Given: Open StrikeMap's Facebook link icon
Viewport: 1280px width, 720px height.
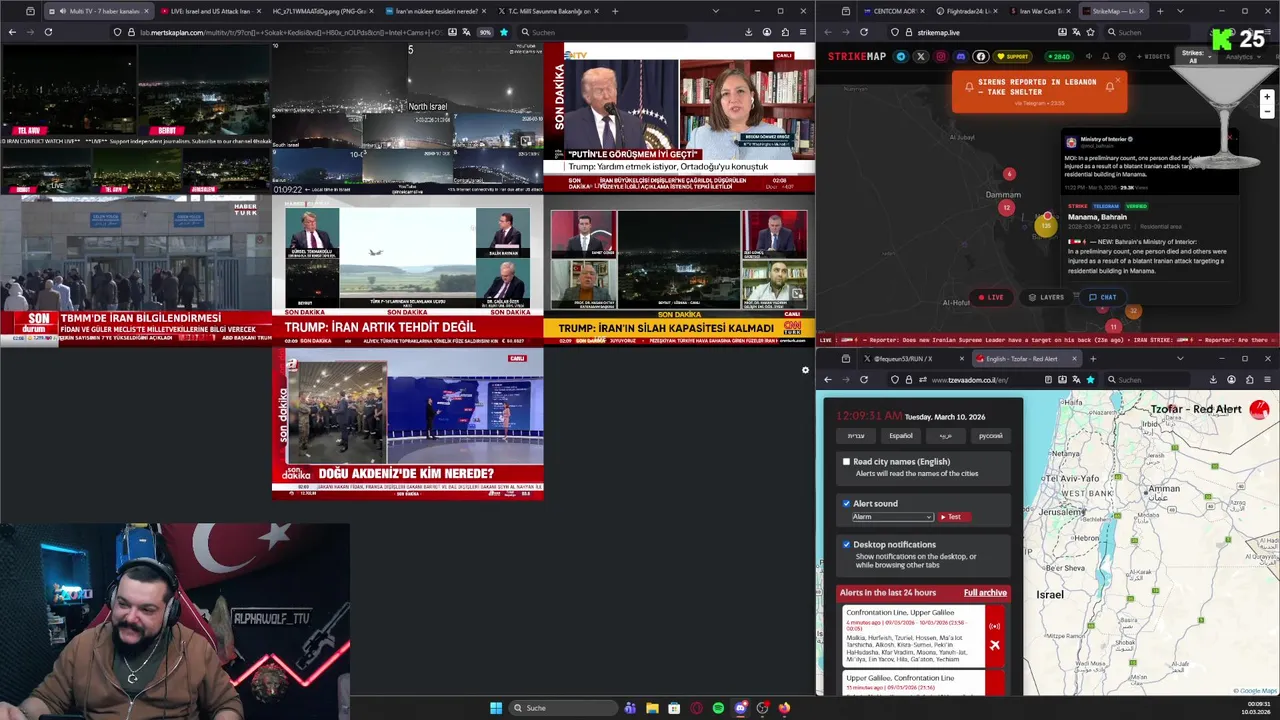Looking at the screenshot, I should click(981, 56).
